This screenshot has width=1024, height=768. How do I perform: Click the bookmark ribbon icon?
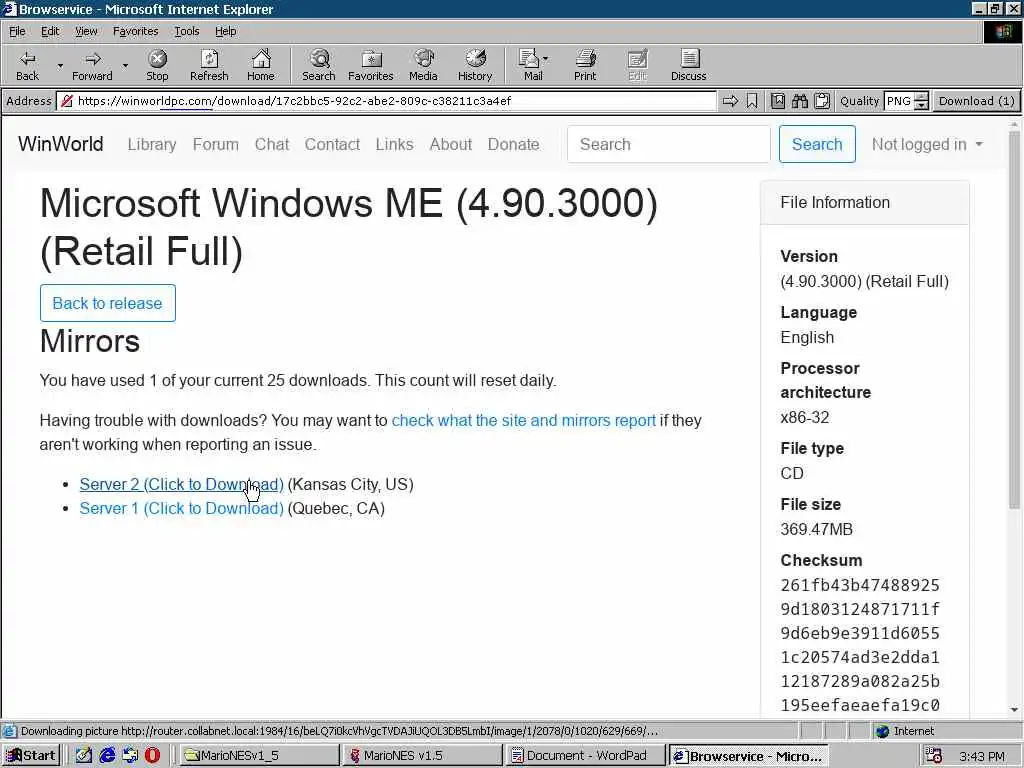pos(752,101)
